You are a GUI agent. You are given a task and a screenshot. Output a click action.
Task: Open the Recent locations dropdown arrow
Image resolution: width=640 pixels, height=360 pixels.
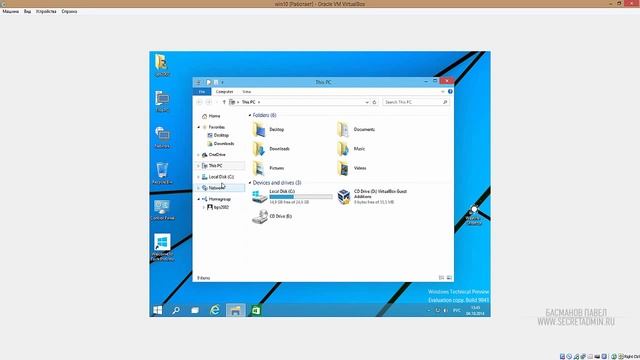[x=216, y=102]
